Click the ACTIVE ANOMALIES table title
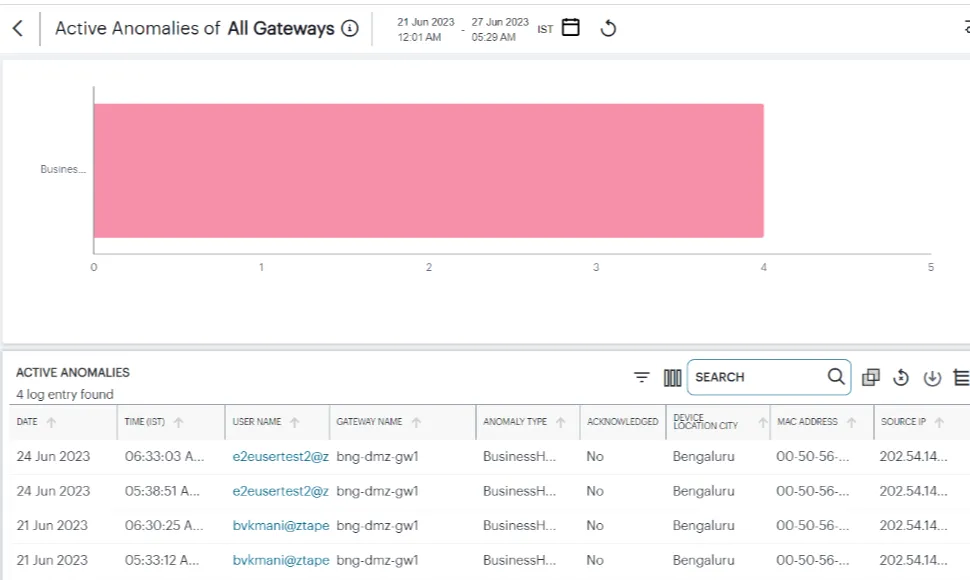This screenshot has width=970, height=580. click(73, 373)
